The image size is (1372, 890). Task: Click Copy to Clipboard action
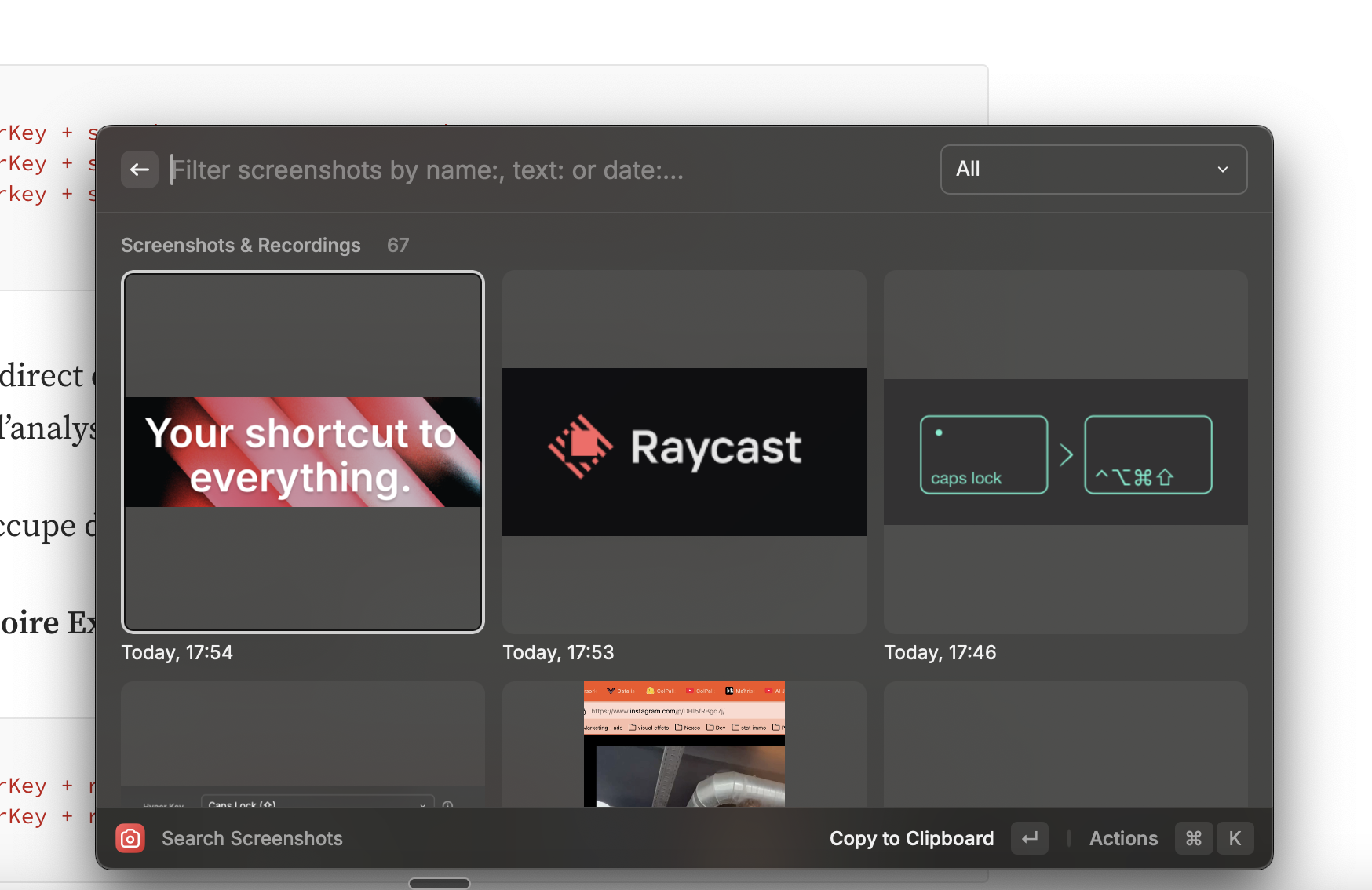point(911,838)
